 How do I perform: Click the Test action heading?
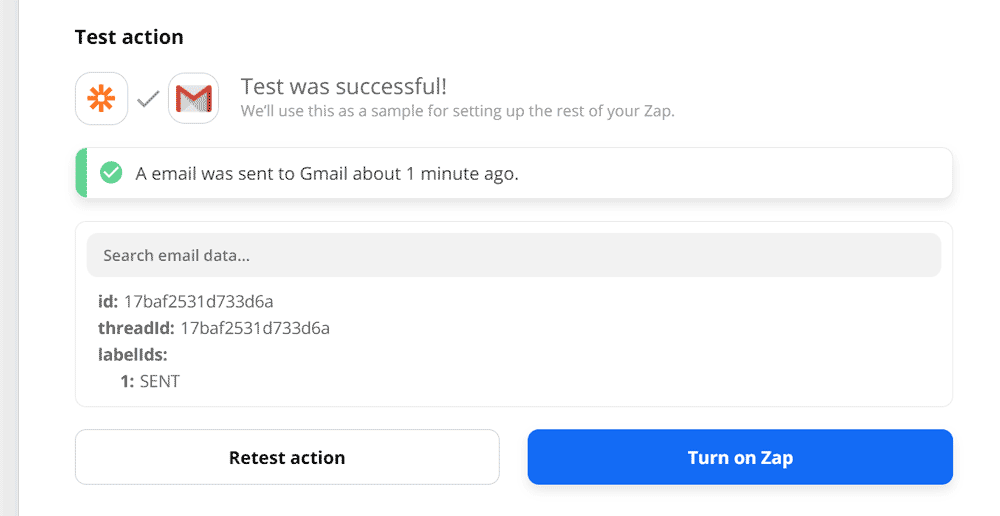pyautogui.click(x=129, y=37)
